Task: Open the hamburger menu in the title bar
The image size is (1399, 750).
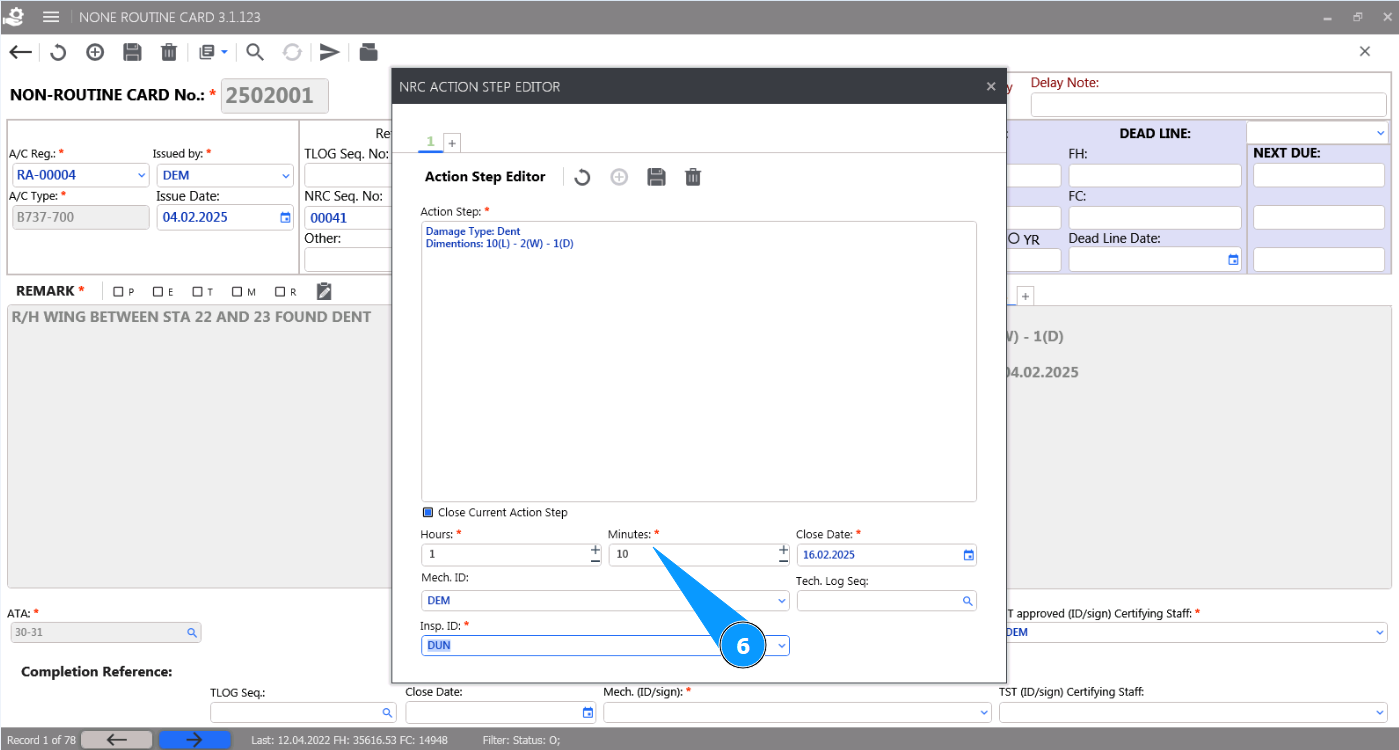Action: [51, 17]
